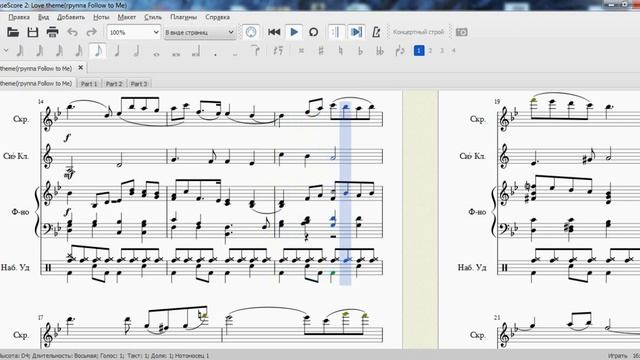640x360 pixels.
Task: Redo the last undone action
Action: (x=91, y=32)
